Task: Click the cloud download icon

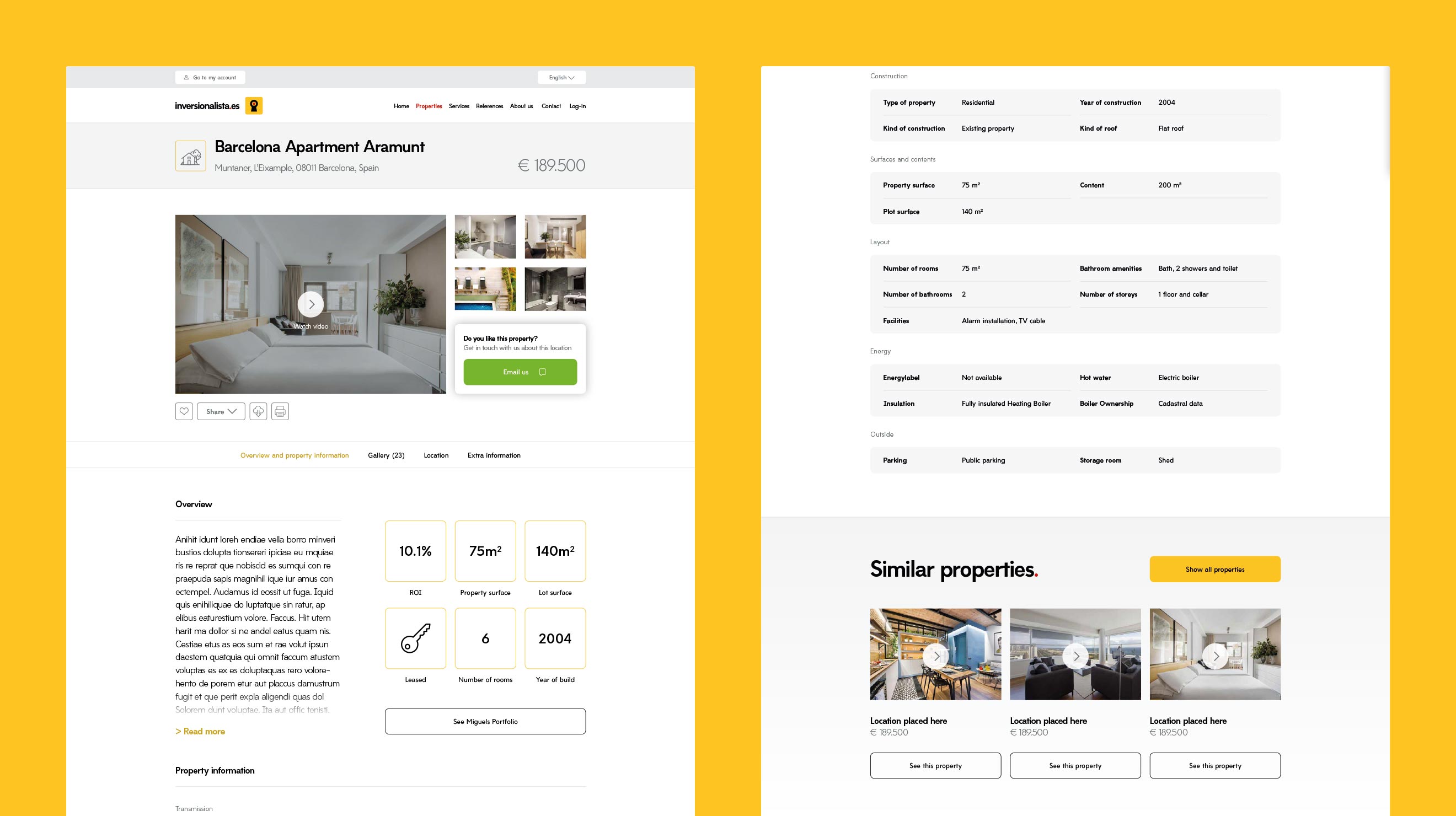Action: point(258,411)
